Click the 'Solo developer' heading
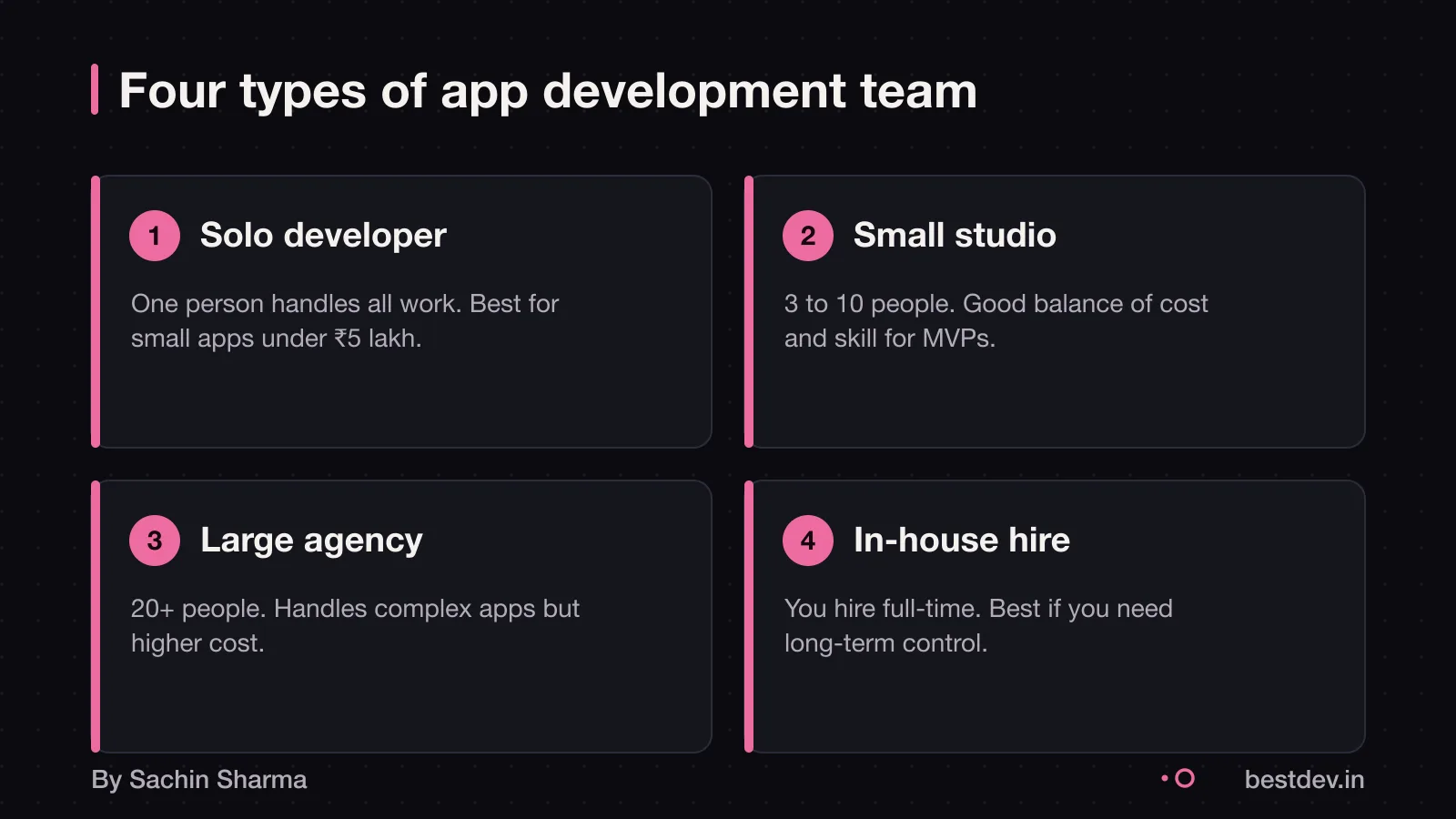 pos(323,236)
